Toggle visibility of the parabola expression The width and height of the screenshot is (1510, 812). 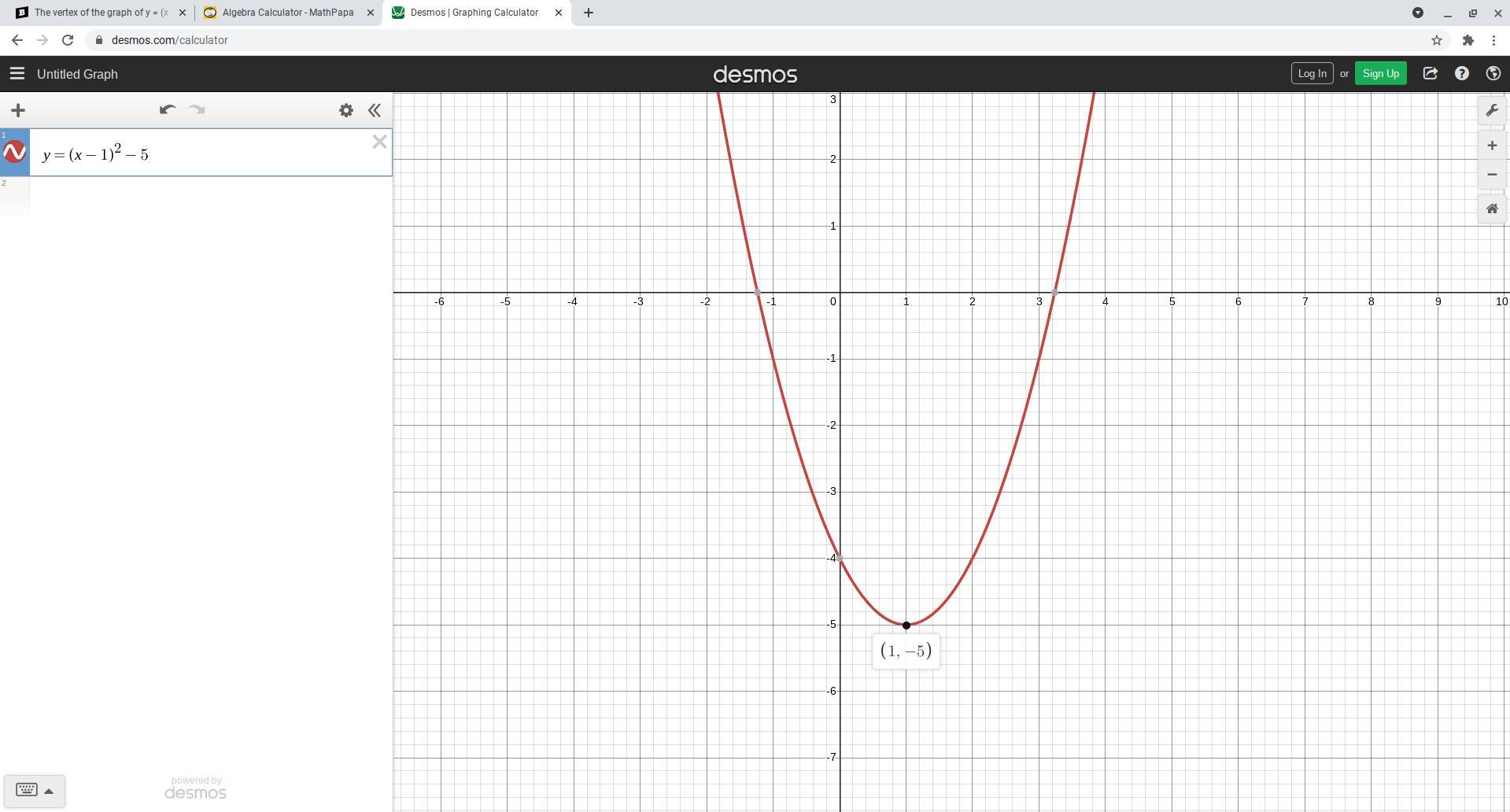pyautogui.click(x=15, y=153)
